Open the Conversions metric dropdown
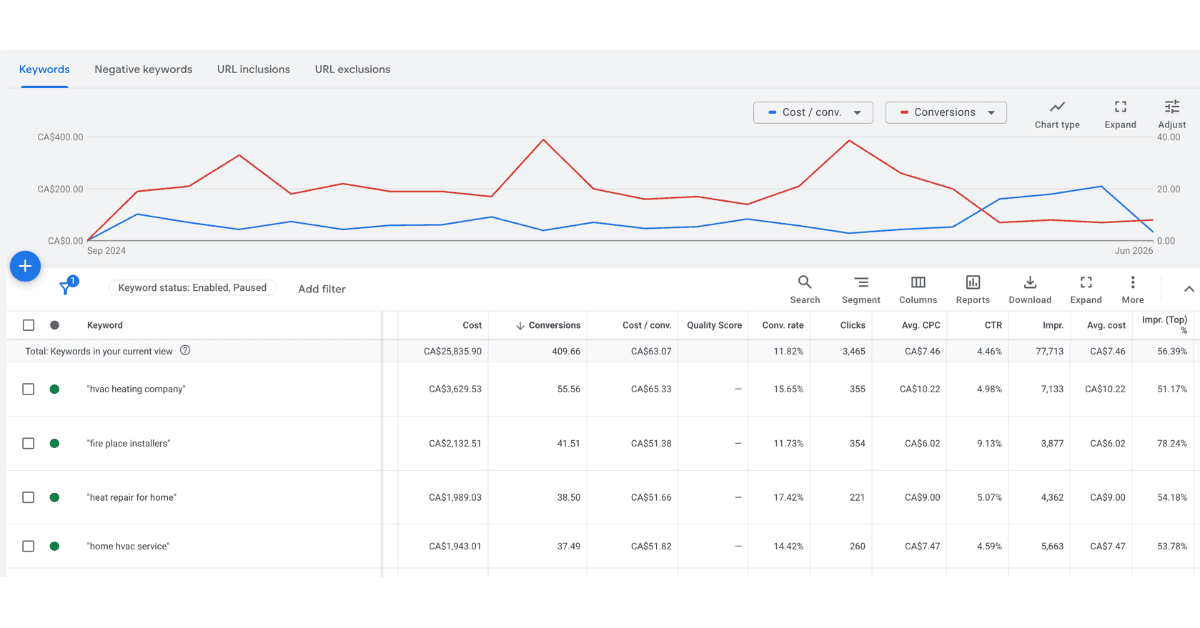The width and height of the screenshot is (1200, 628). pos(946,112)
